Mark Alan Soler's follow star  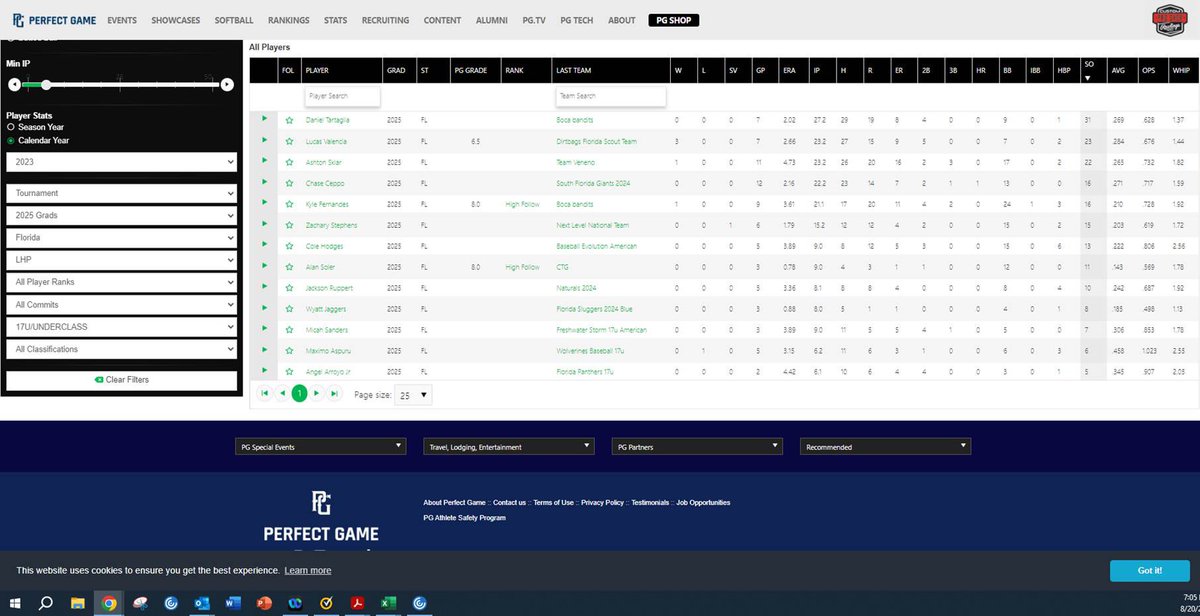(x=289, y=267)
